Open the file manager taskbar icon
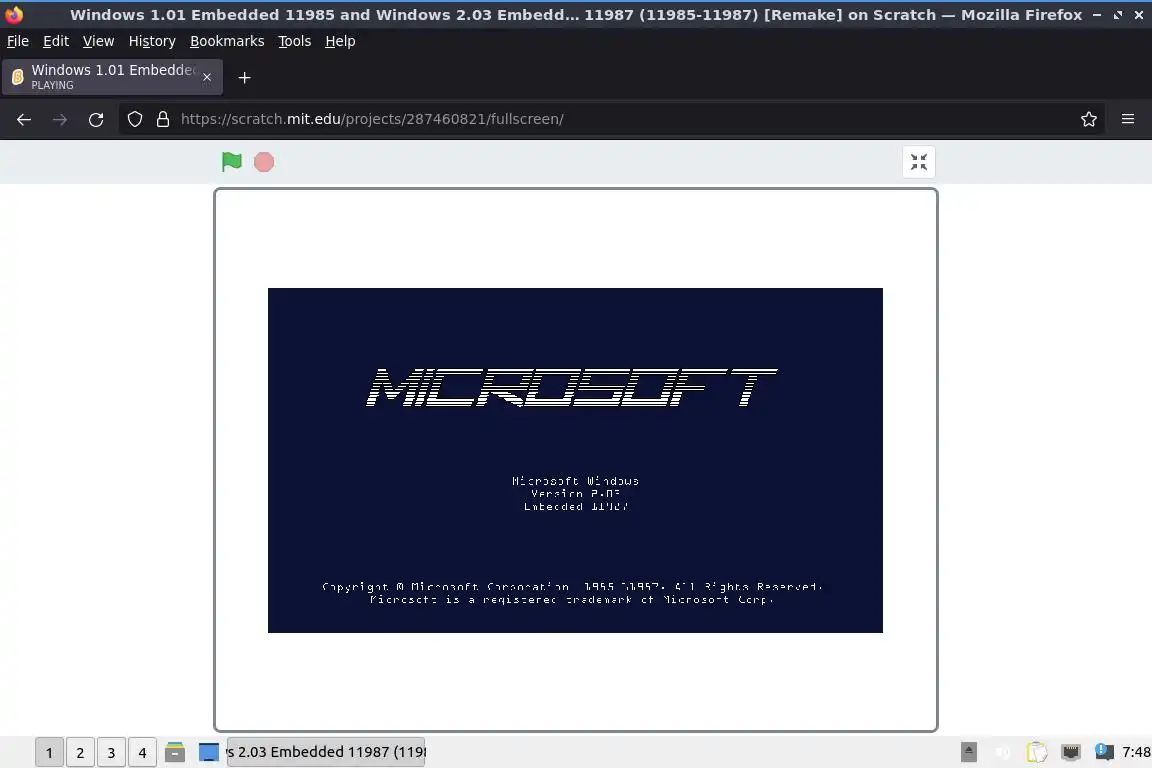 point(175,752)
